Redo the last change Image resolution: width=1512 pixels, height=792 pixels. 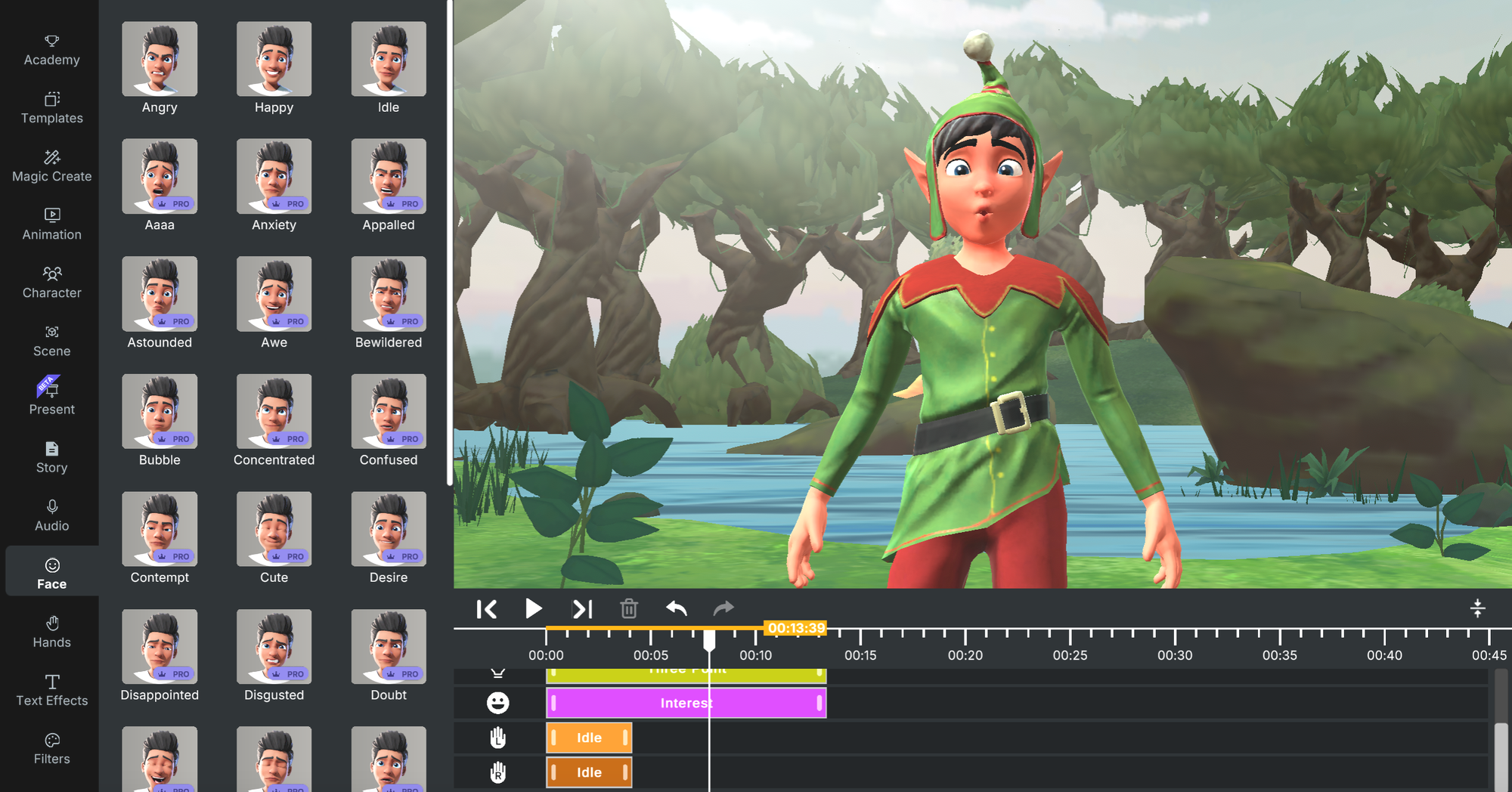pos(723,608)
